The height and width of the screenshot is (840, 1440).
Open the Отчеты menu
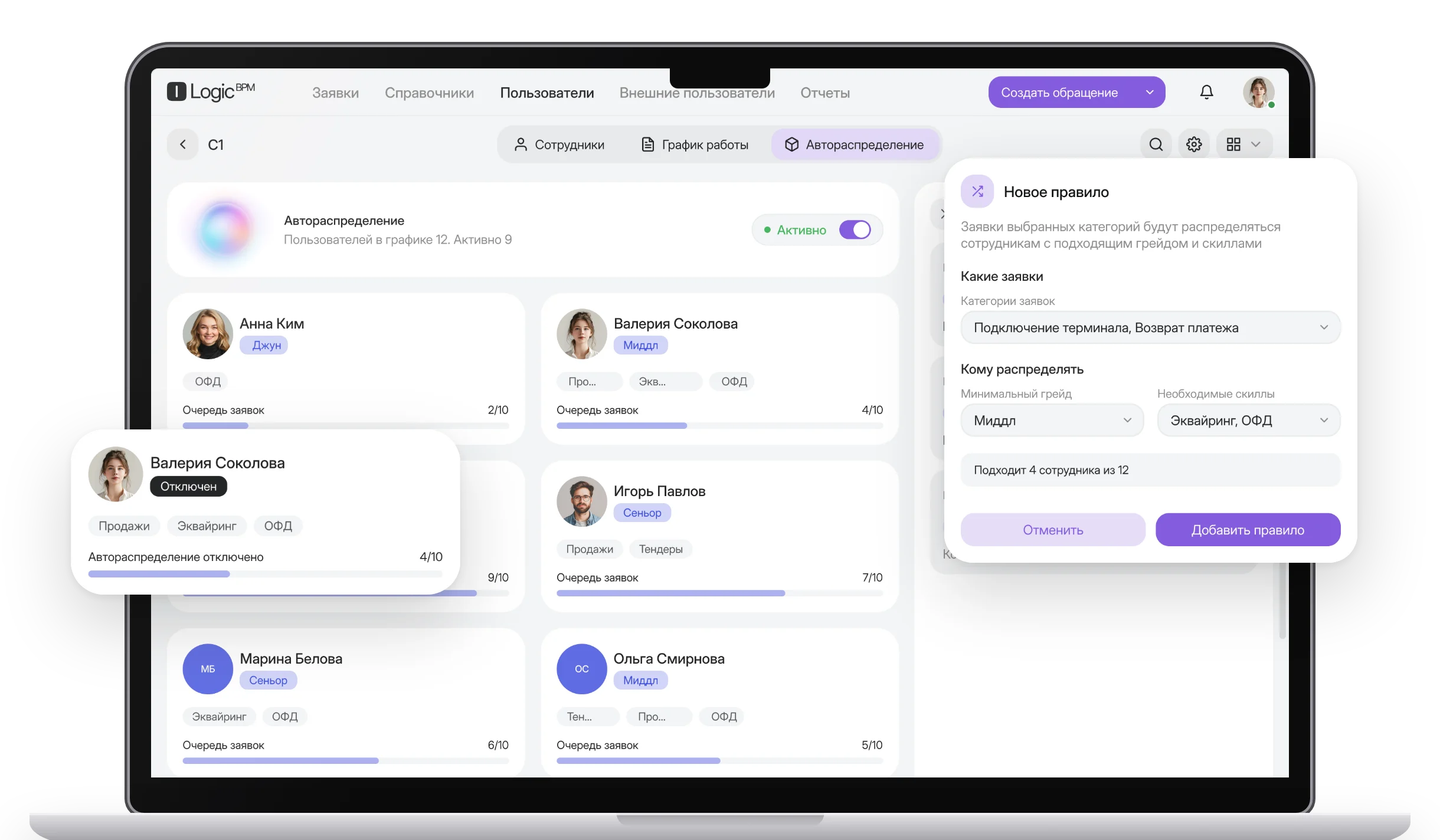[824, 93]
